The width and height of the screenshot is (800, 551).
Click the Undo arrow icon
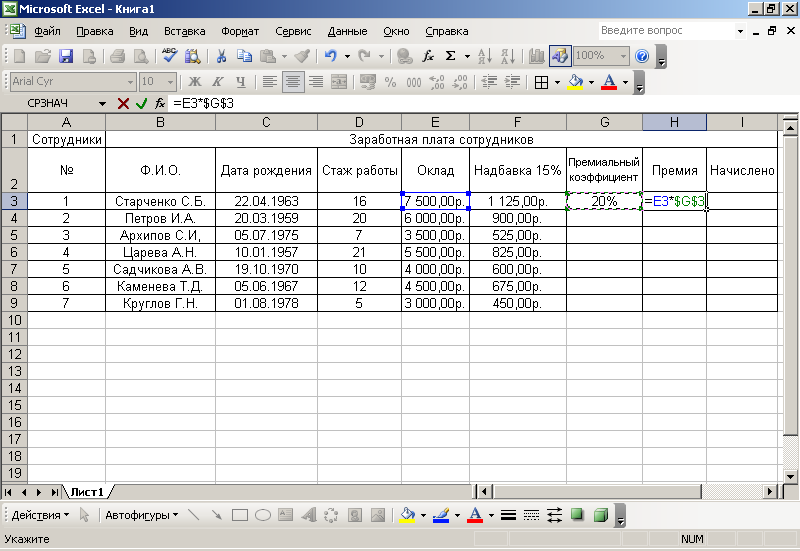click(x=331, y=56)
